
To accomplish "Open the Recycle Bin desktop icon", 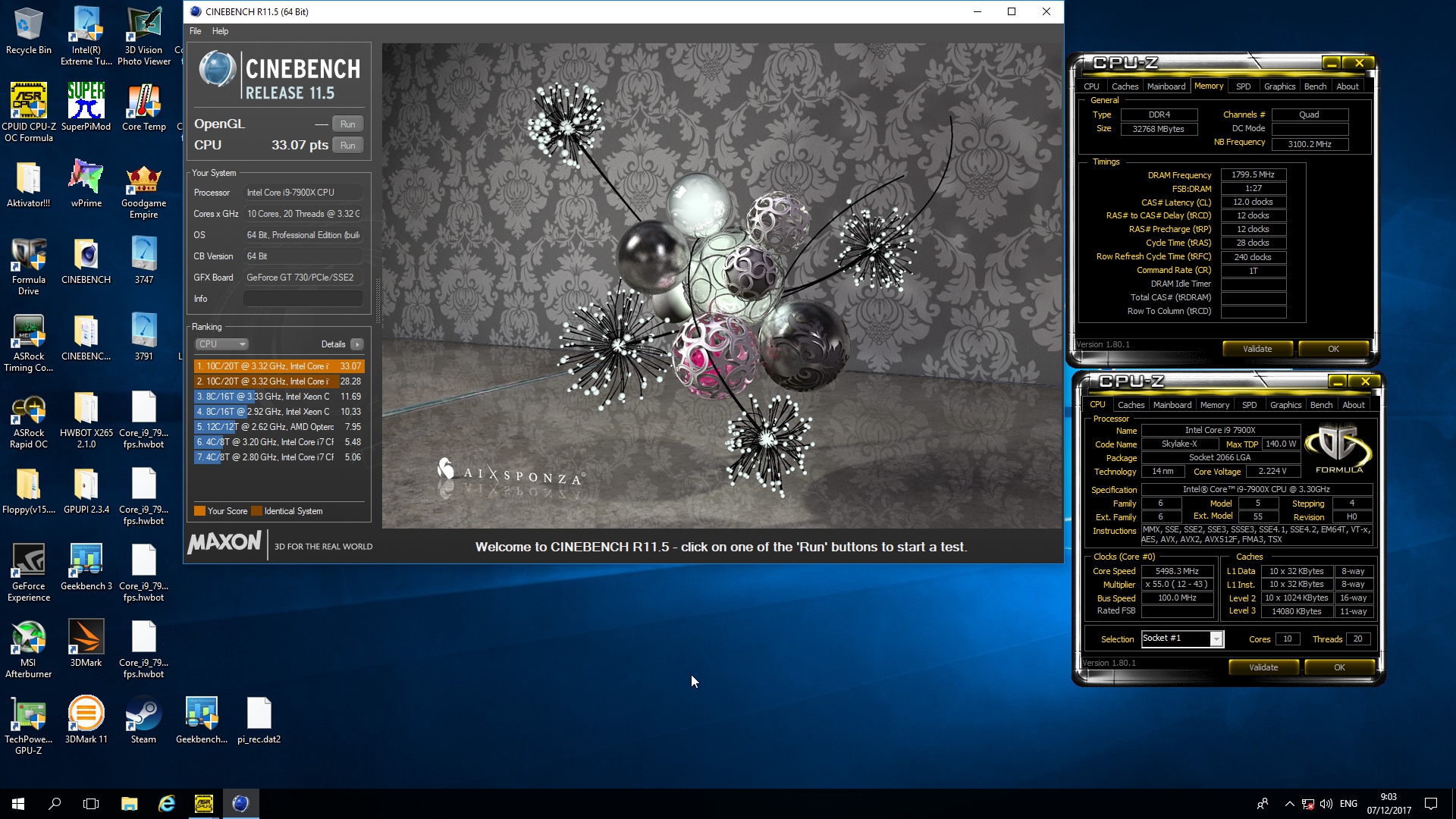I will click(29, 32).
